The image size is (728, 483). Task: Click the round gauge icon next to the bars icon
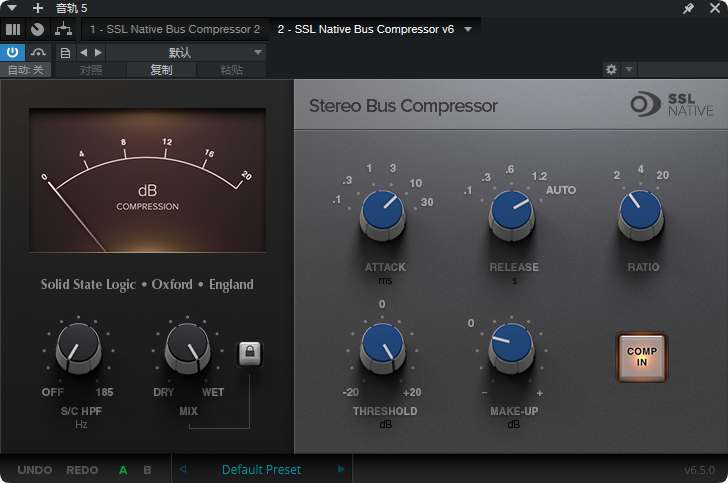pyautogui.click(x=37, y=29)
